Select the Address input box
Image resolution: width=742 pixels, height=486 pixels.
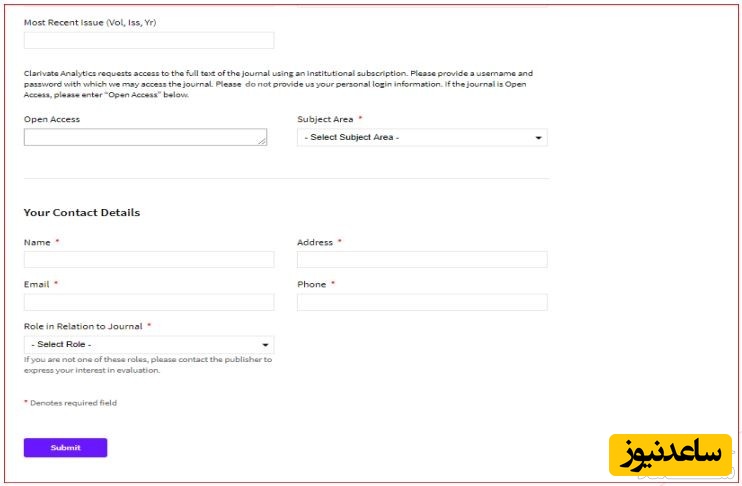(422, 260)
